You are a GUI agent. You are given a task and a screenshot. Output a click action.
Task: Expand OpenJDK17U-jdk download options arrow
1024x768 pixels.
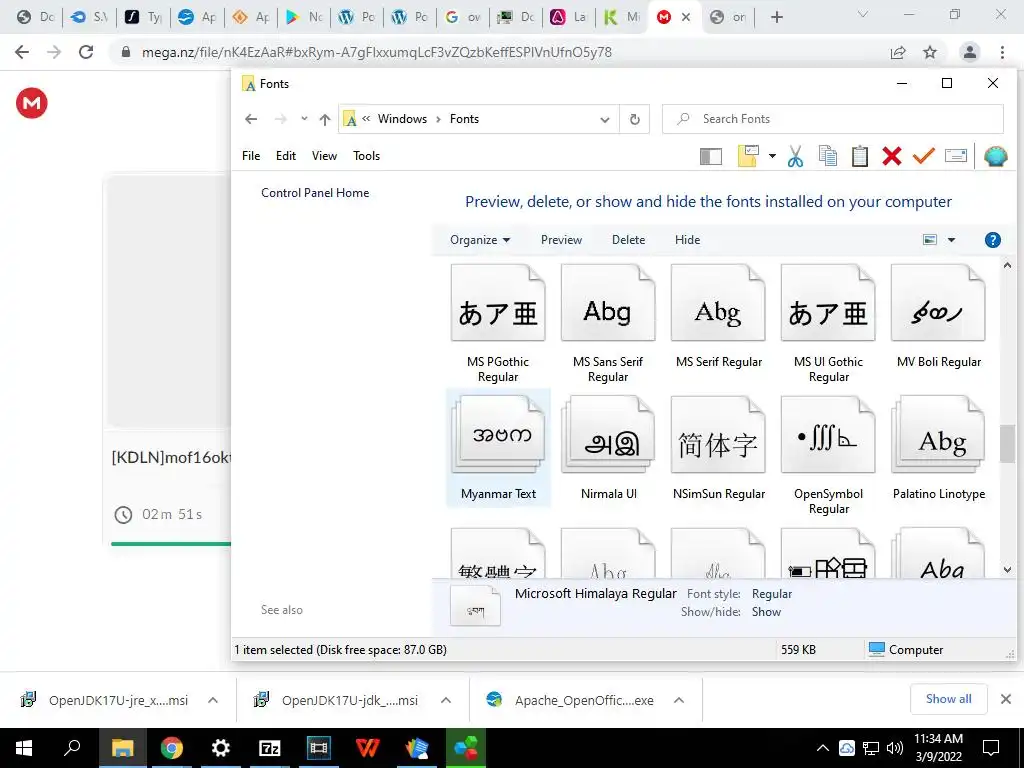click(x=445, y=700)
